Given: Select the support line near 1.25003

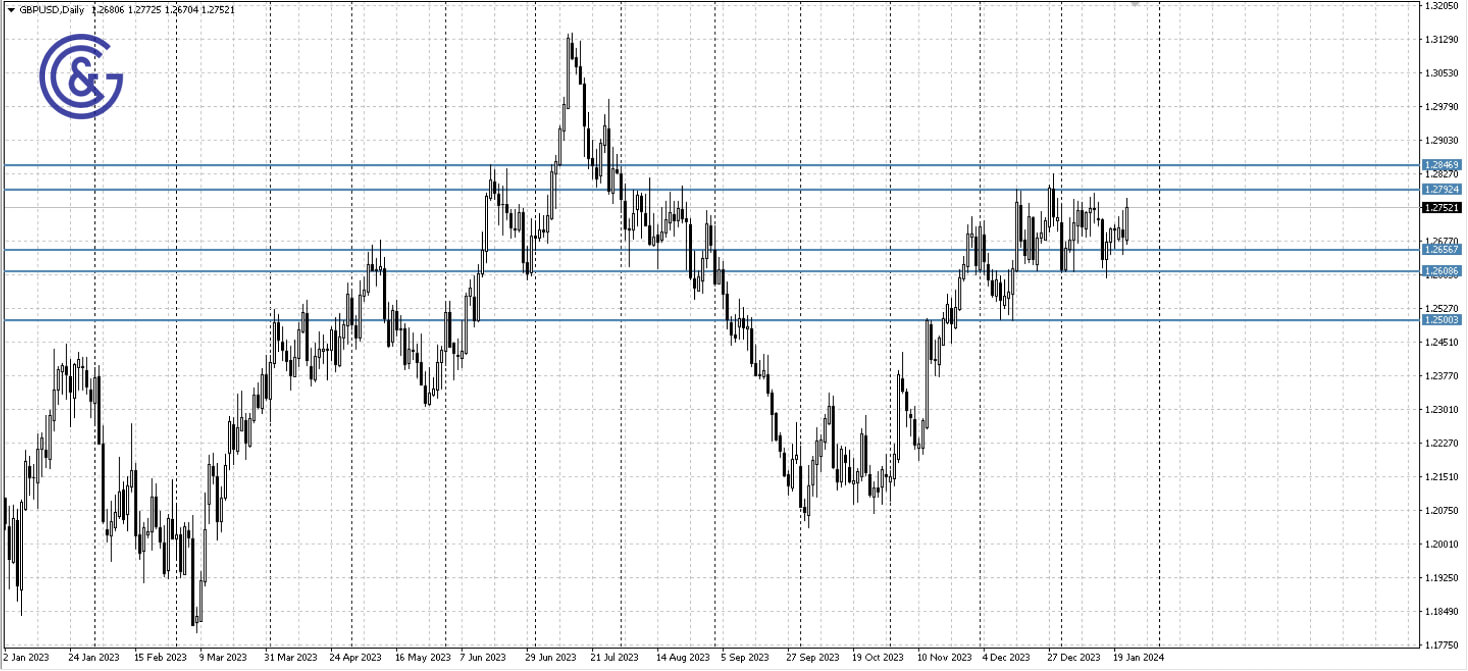Looking at the screenshot, I should click(x=600, y=319).
